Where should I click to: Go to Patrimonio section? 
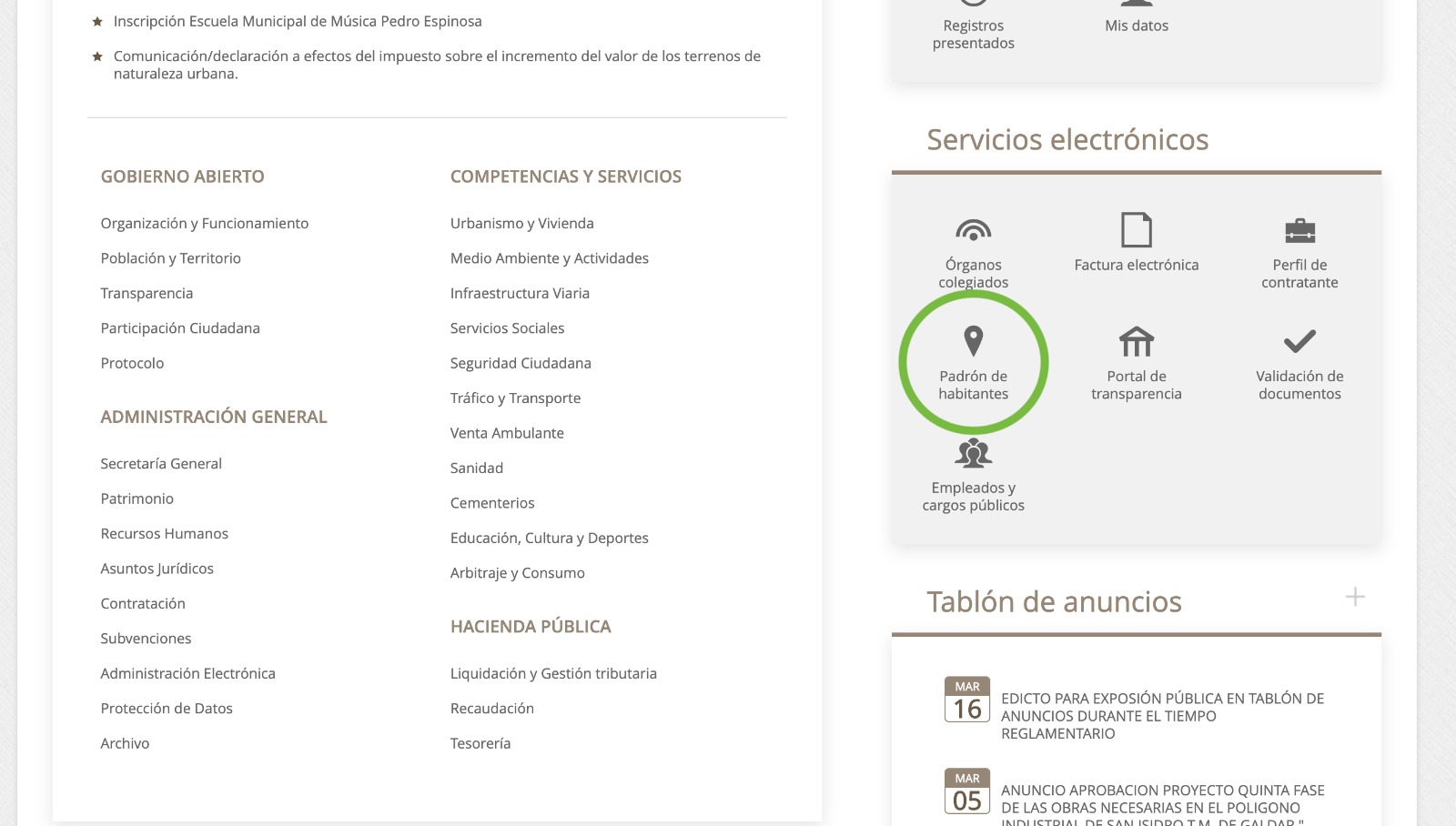[136, 499]
